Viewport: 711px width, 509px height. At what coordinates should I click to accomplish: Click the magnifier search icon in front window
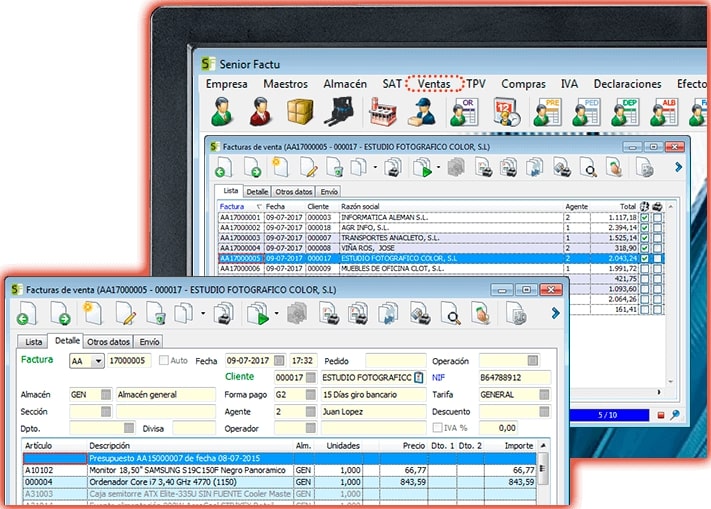pos(451,314)
